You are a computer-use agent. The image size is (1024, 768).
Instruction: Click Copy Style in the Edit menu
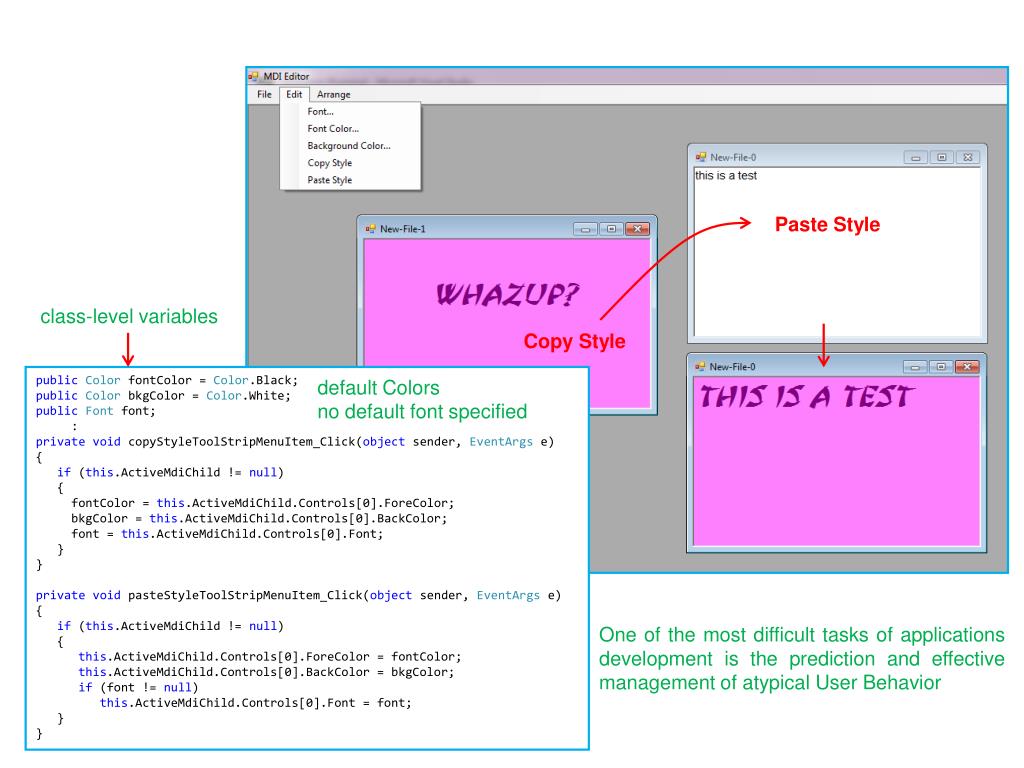click(330, 163)
